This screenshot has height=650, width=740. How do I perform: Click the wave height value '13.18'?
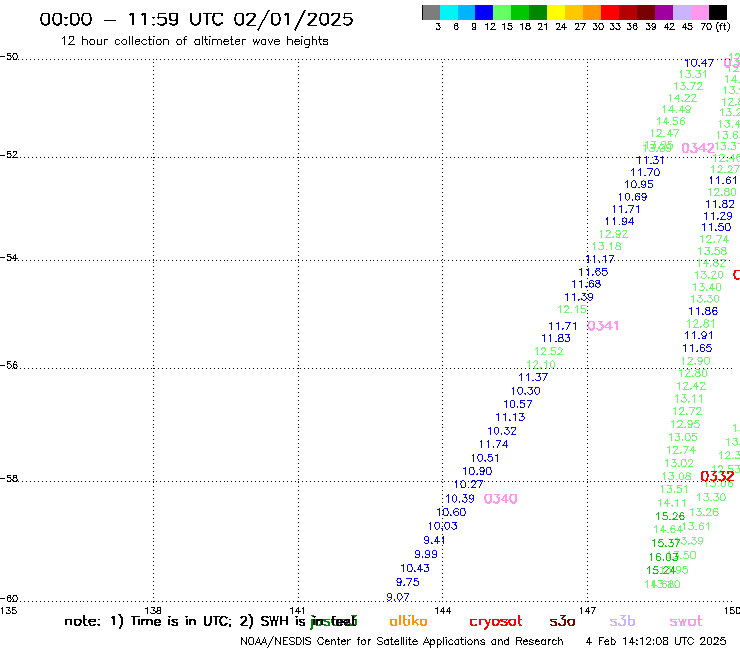click(606, 246)
